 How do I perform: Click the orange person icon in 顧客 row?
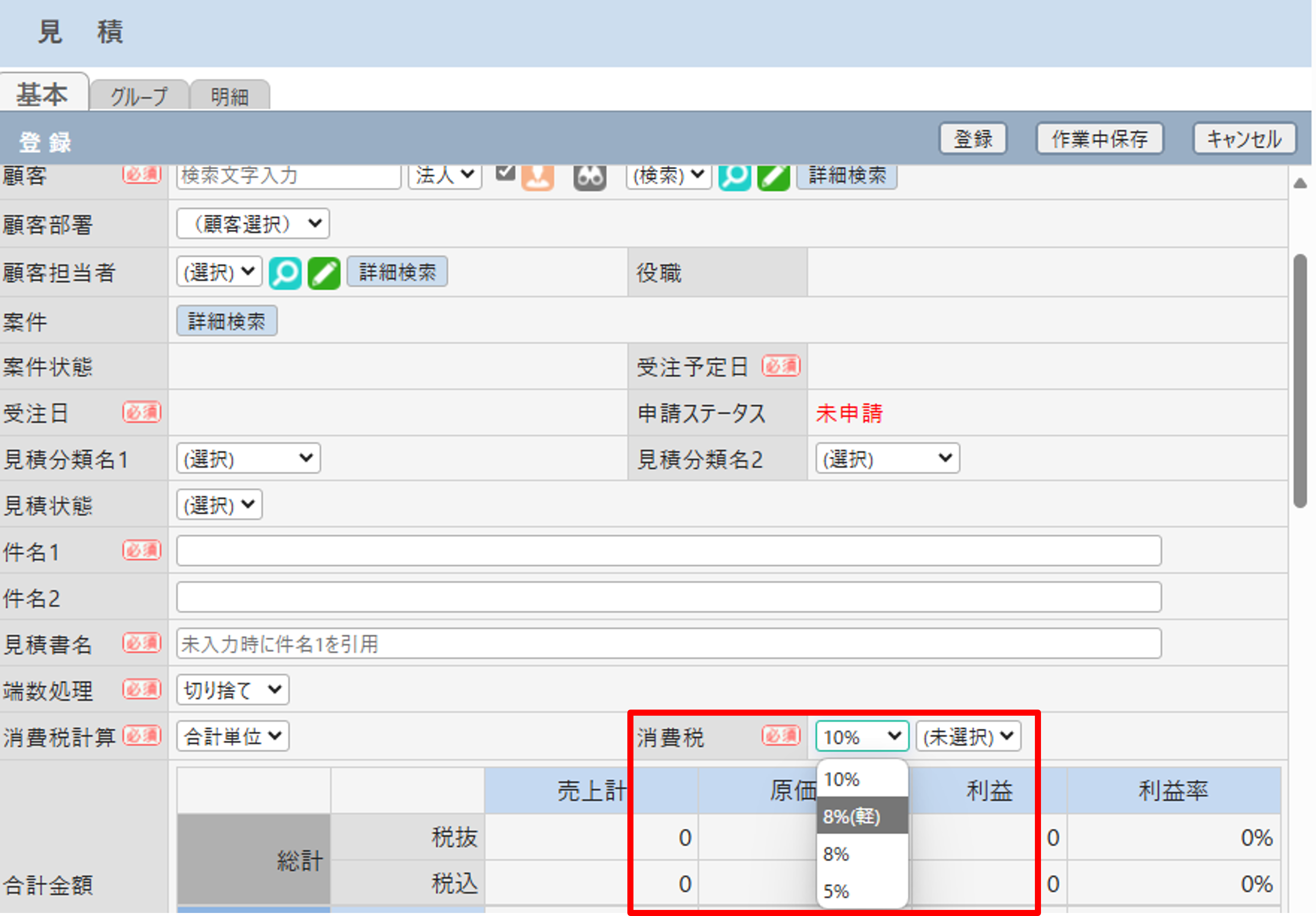(x=537, y=177)
